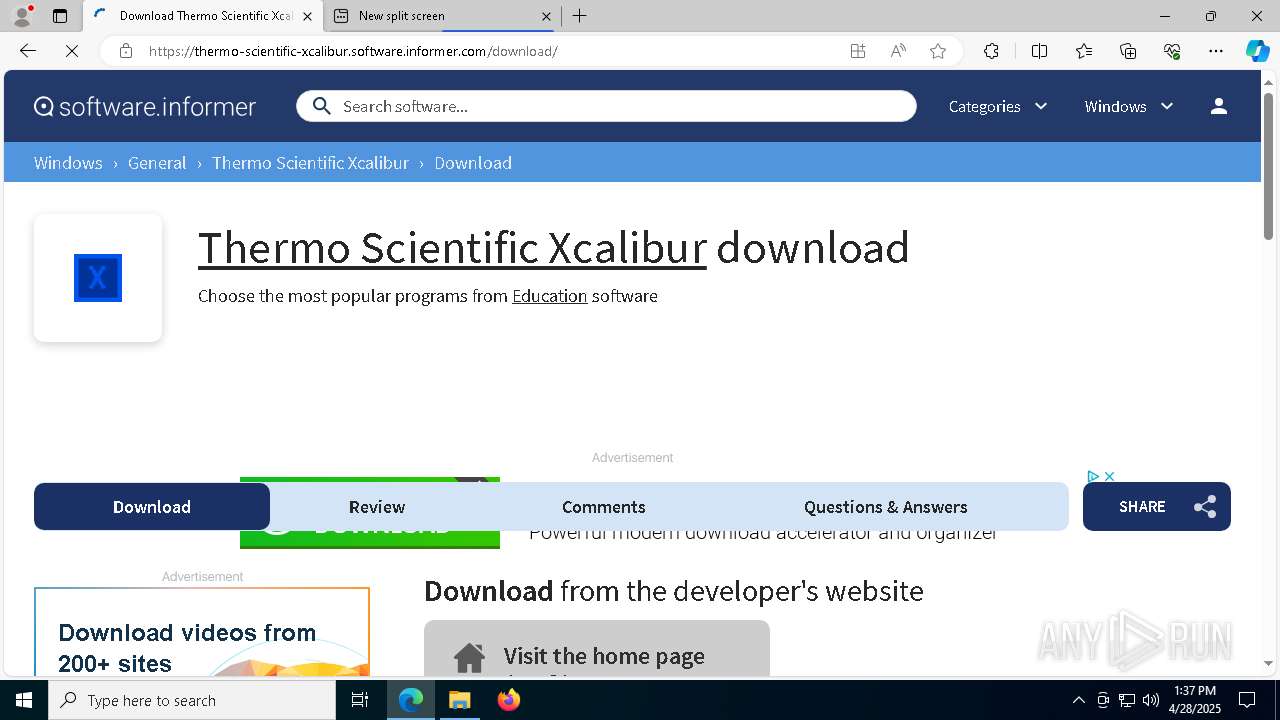Close the New split screen tab
Viewport: 1280px width, 720px height.
[x=546, y=16]
